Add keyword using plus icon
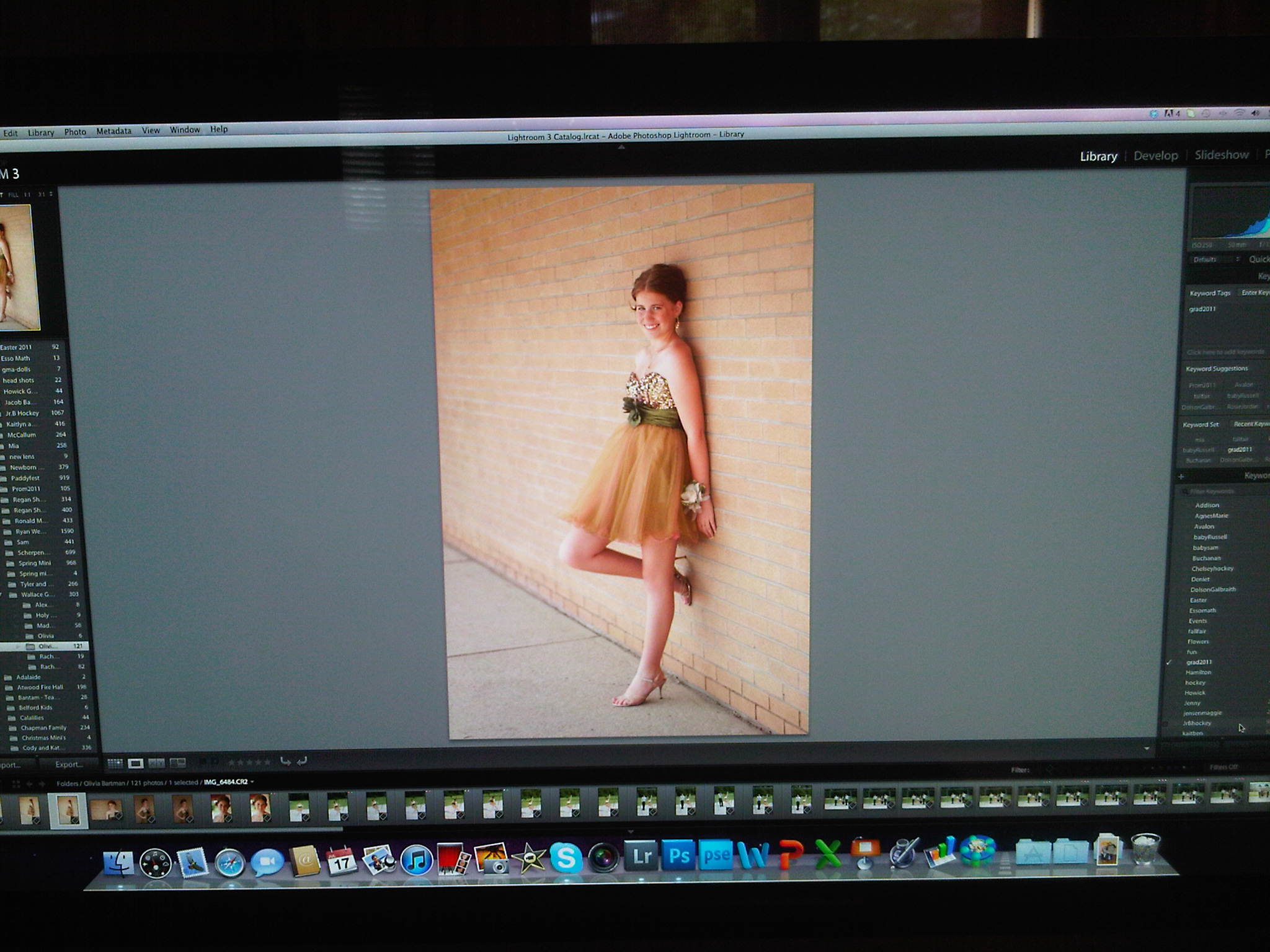Viewport: 1270px width, 952px height. tap(1181, 477)
